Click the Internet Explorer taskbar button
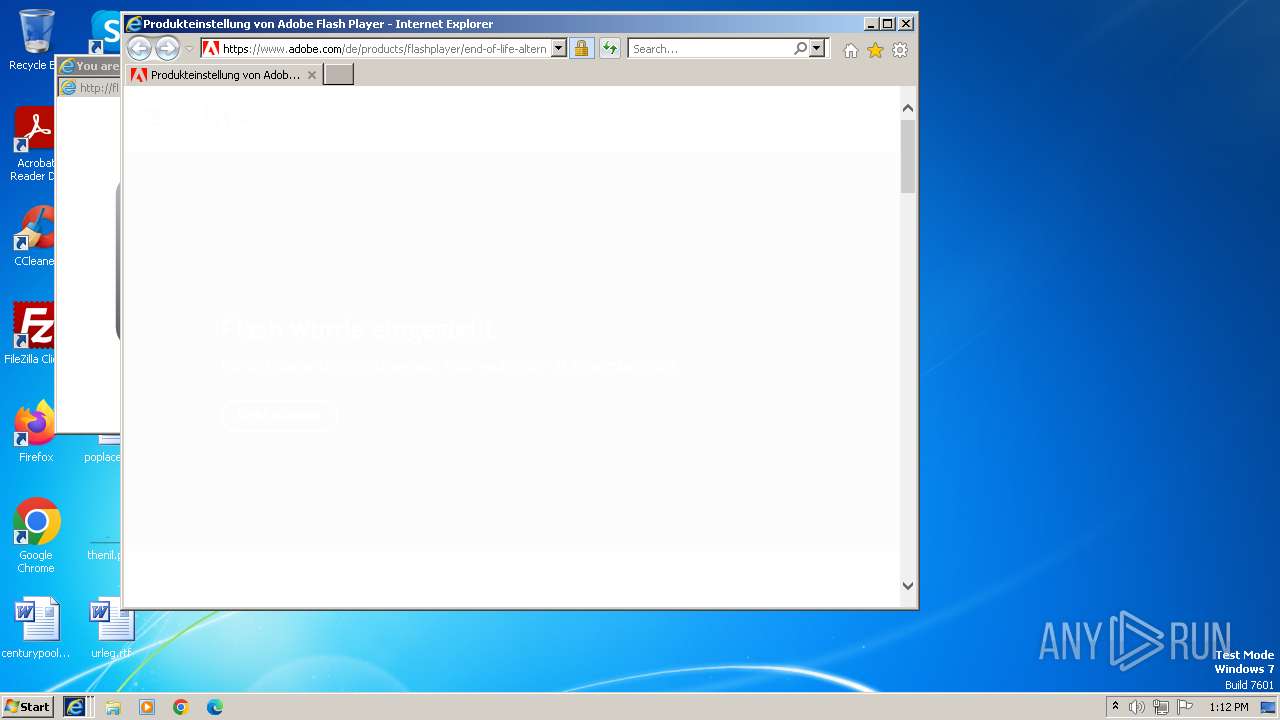This screenshot has width=1280, height=720. coord(75,707)
